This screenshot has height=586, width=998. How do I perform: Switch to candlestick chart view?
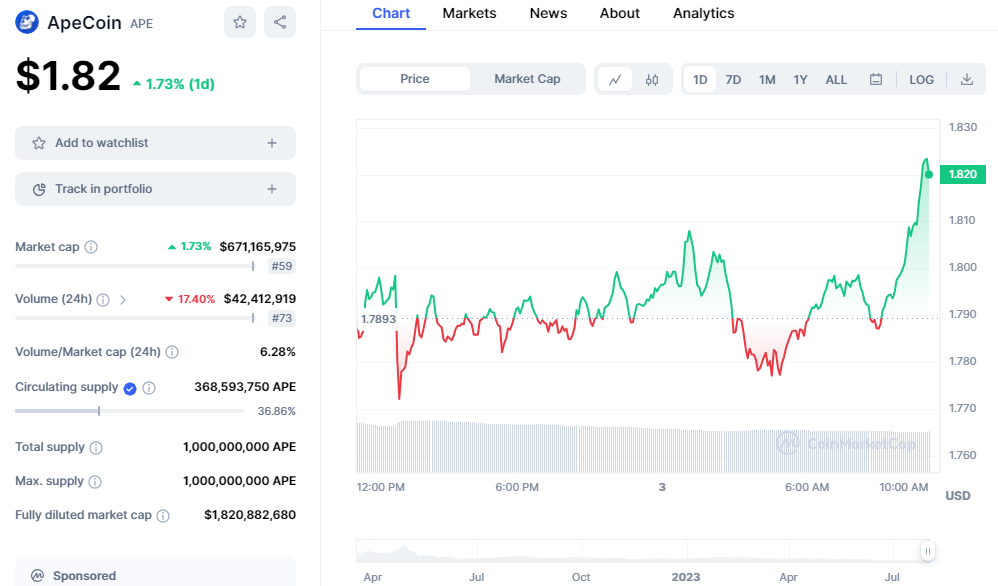coord(652,80)
